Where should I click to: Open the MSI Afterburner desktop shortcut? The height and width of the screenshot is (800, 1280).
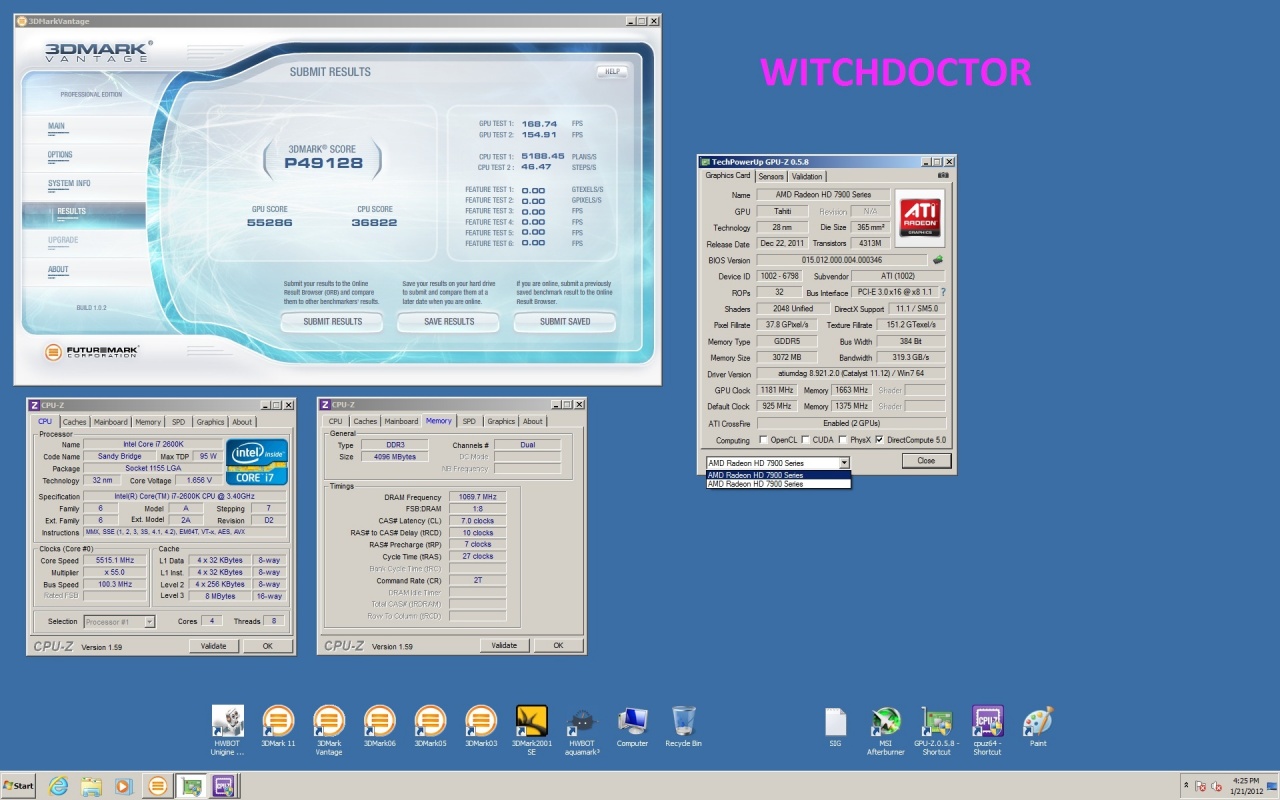(885, 723)
